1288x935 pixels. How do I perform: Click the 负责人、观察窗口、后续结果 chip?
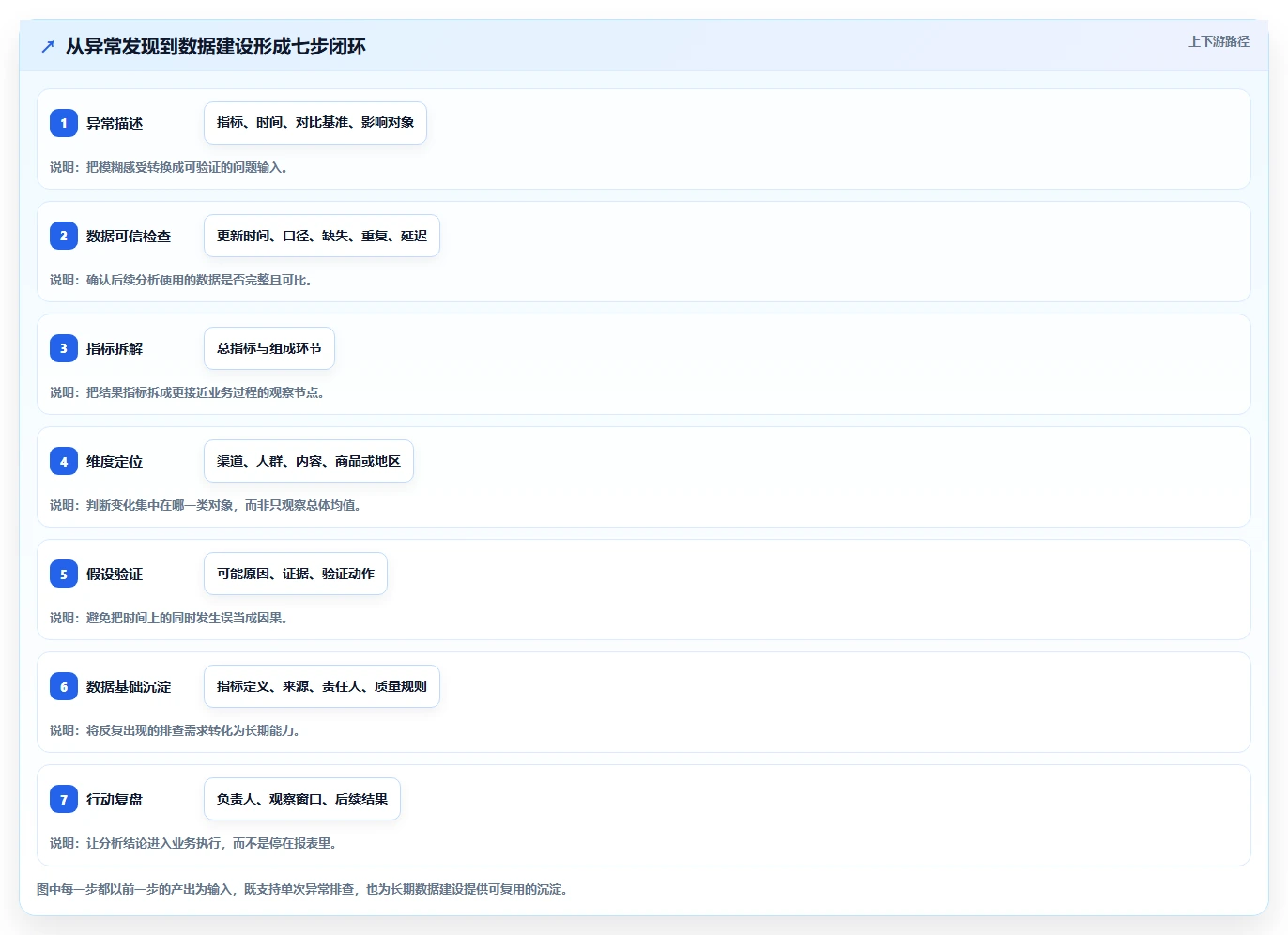(x=302, y=799)
